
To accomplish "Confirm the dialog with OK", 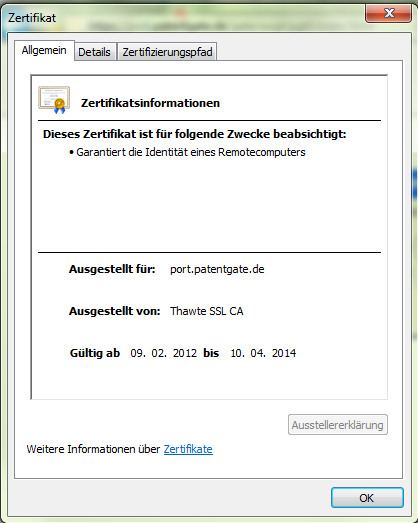I will tap(367, 498).
